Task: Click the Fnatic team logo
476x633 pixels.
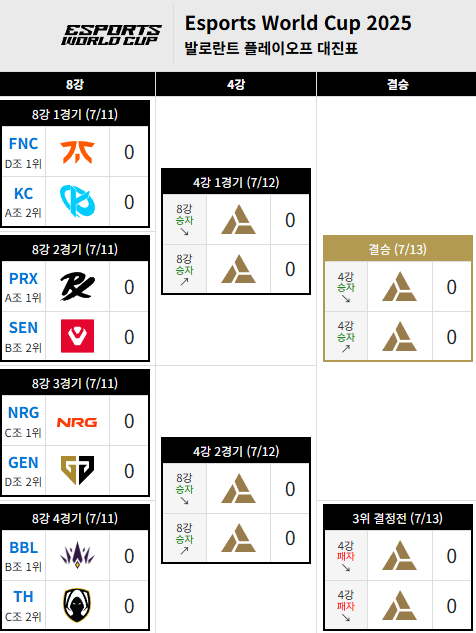Action: (77, 152)
